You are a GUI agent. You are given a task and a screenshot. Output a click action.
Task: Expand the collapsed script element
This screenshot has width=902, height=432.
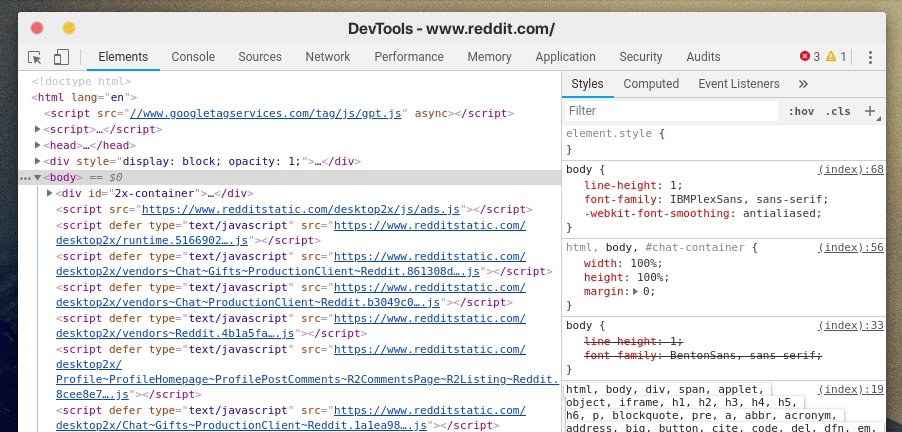(38, 129)
